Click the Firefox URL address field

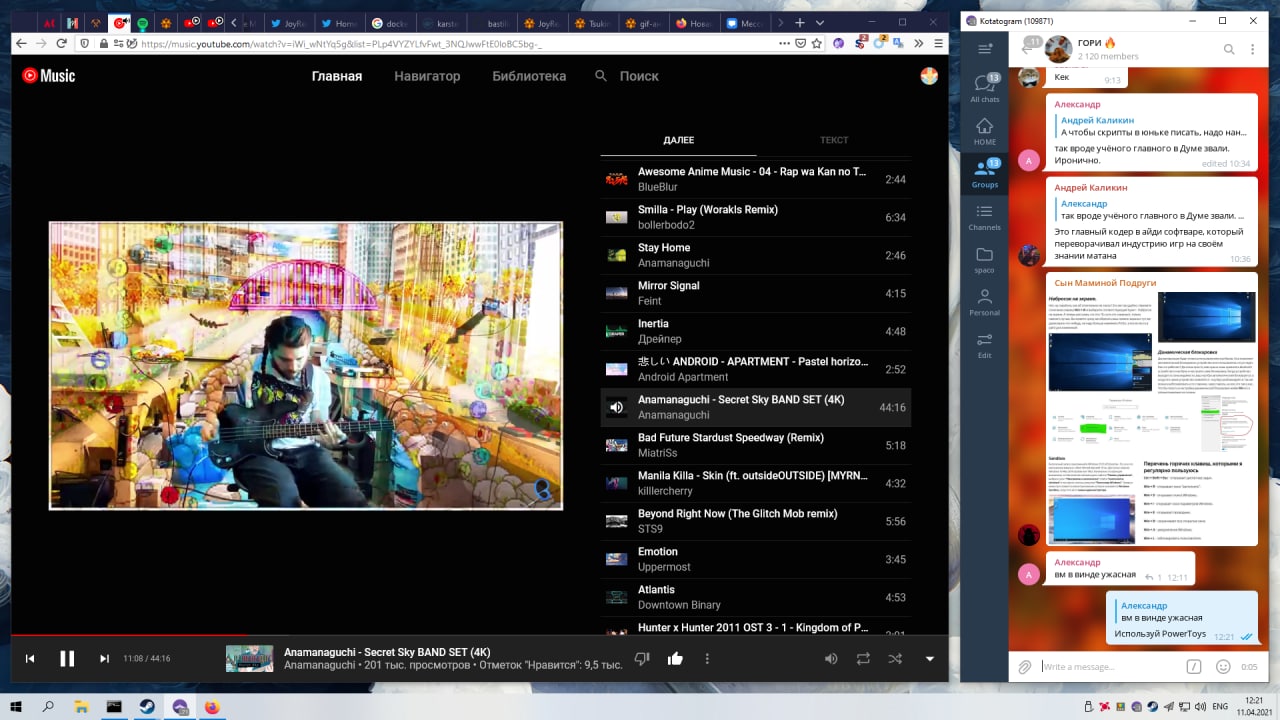[x=450, y=43]
